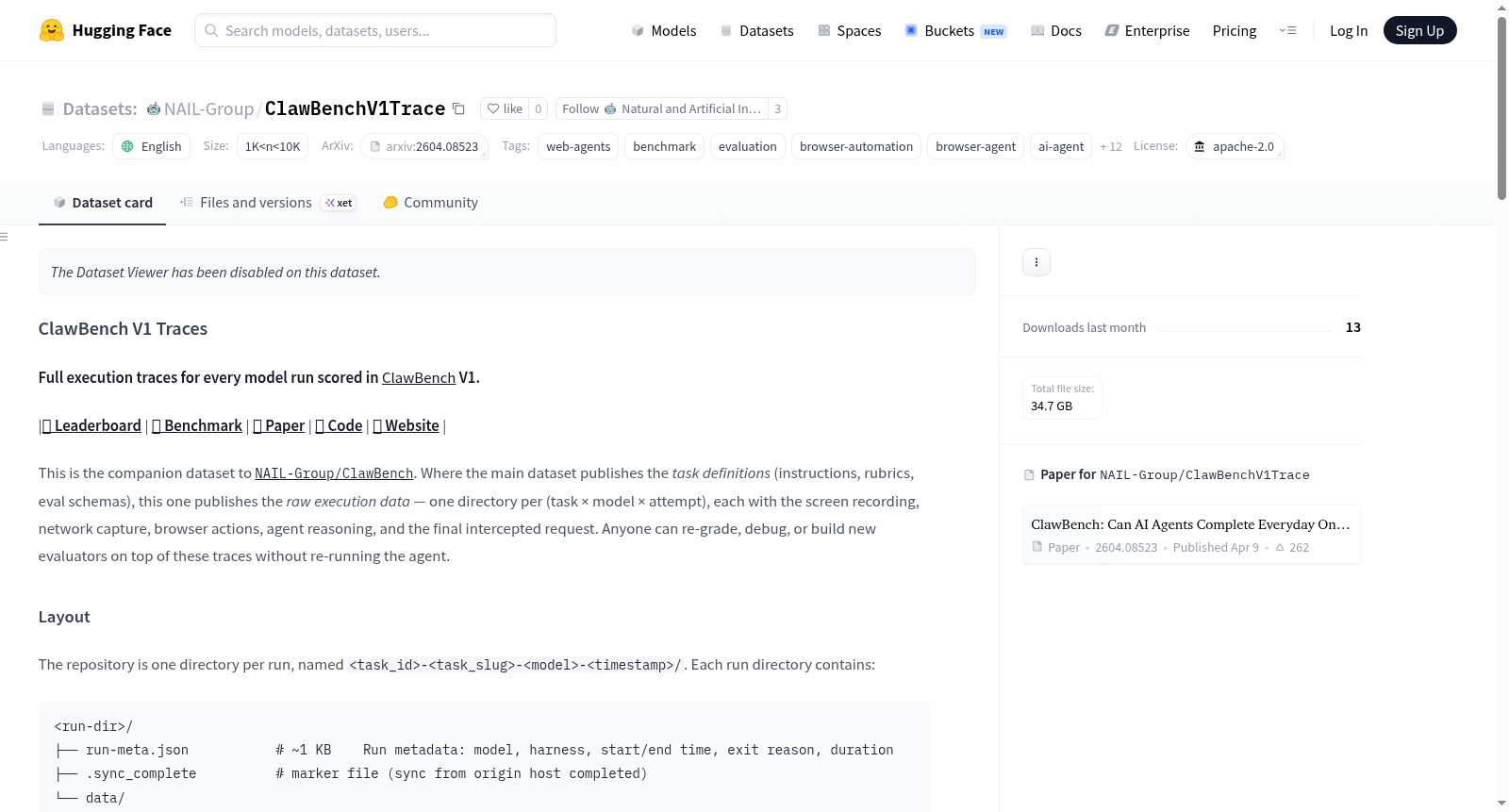Open the Website link

click(x=406, y=425)
